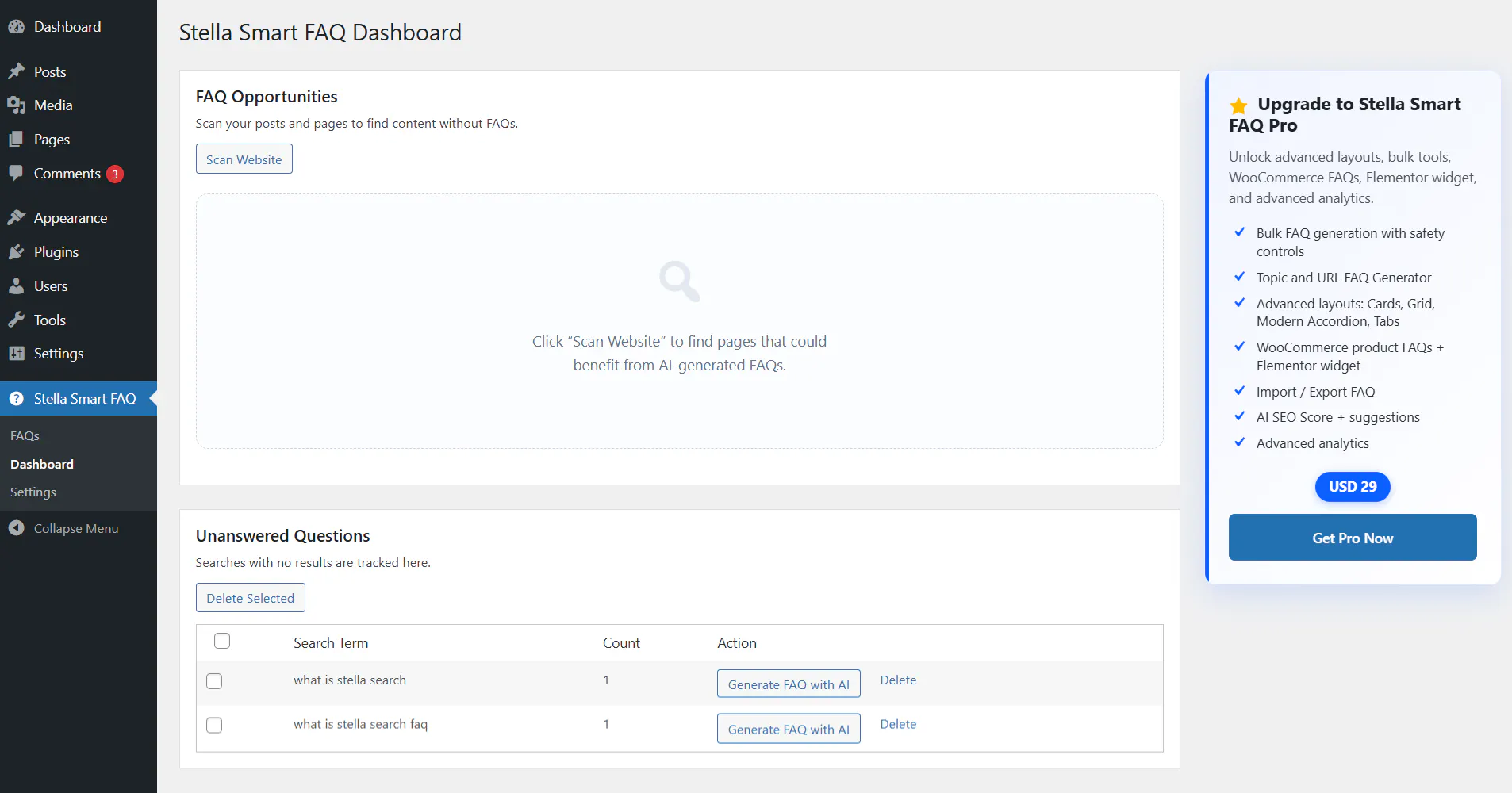The image size is (1512, 793).
Task: Check the box for "what is stella search faq"
Action: point(214,725)
